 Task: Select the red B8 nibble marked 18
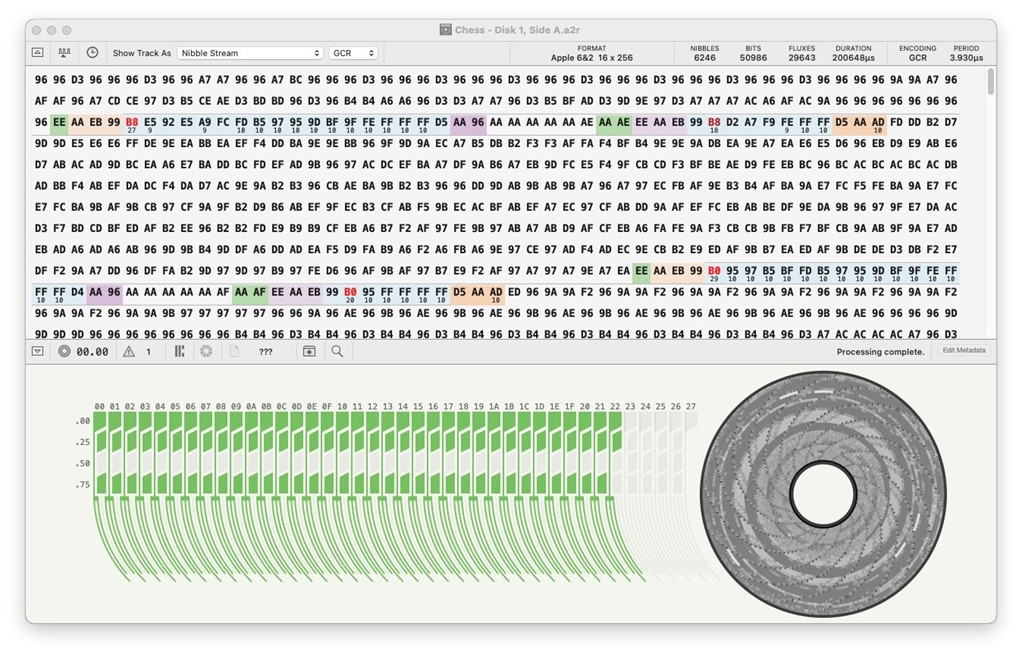click(714, 124)
